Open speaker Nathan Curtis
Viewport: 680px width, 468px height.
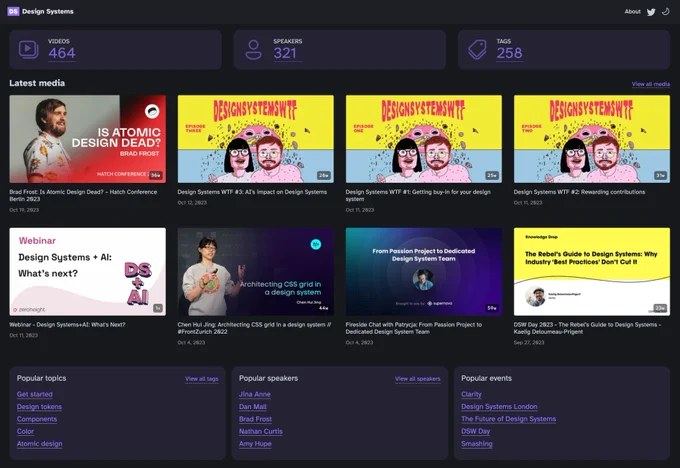tap(261, 432)
